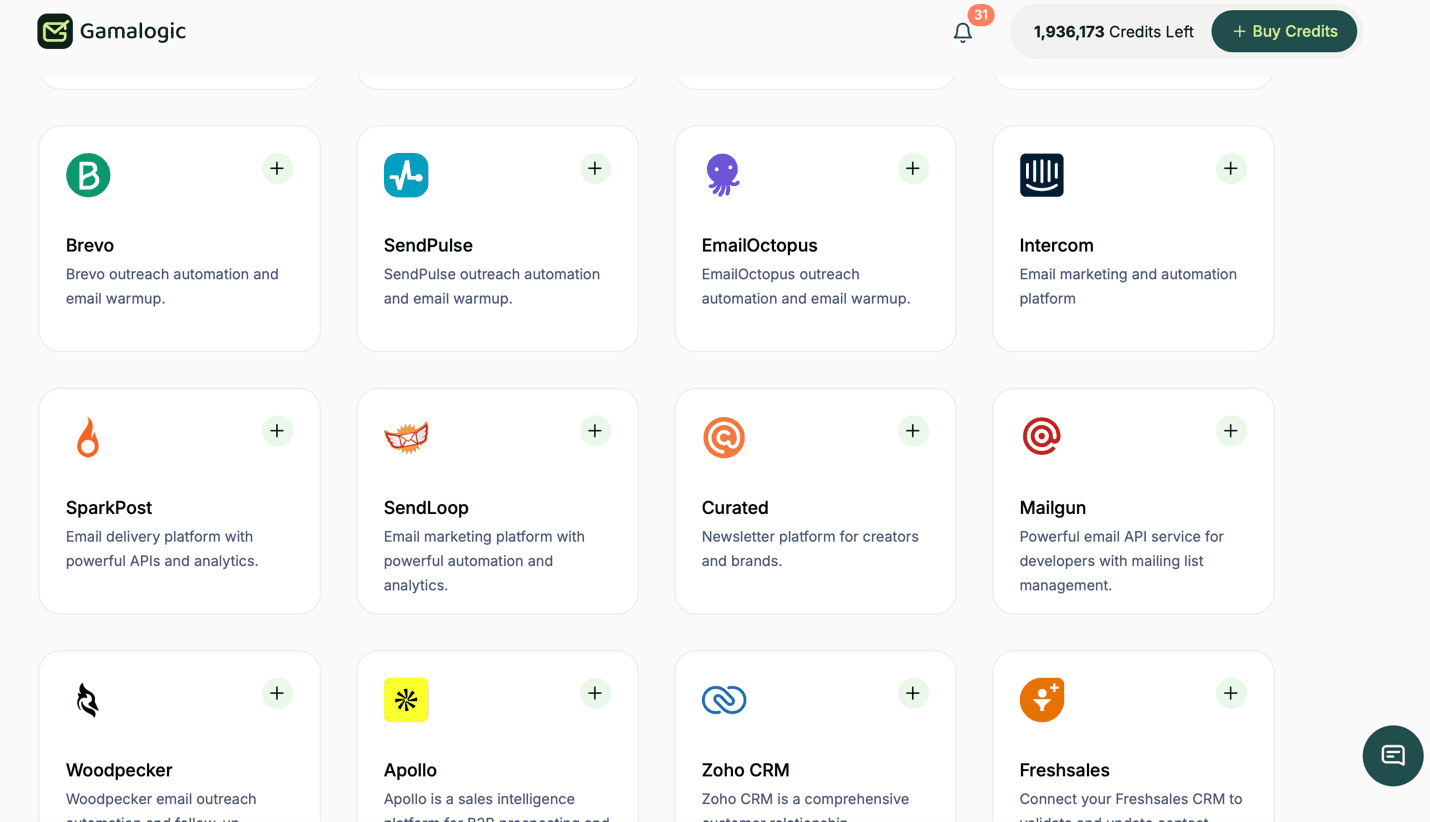Click the EmailOctopus octopus icon
Viewport: 1430px width, 822px height.
coord(723,175)
